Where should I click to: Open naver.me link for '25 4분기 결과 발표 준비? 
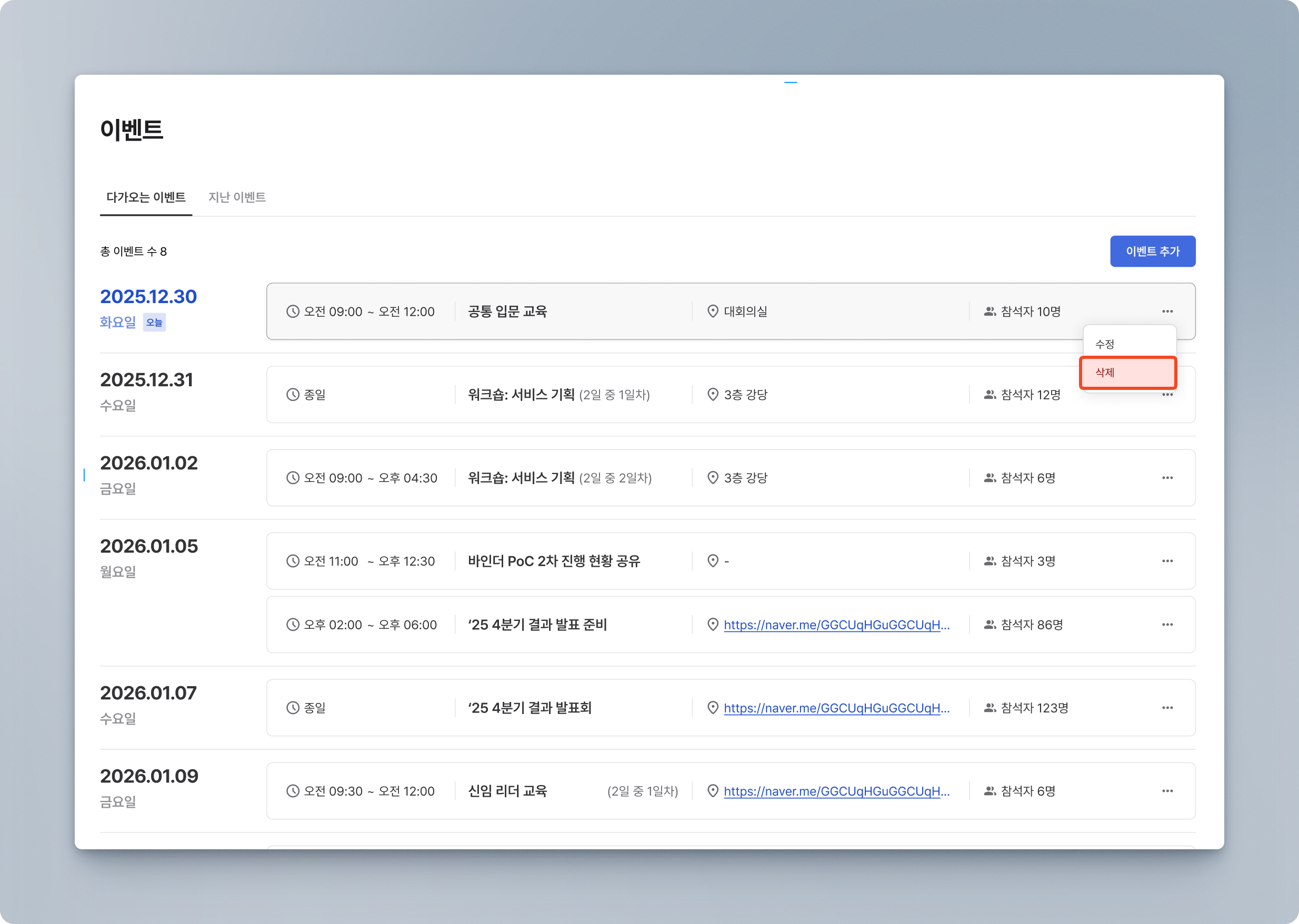836,625
